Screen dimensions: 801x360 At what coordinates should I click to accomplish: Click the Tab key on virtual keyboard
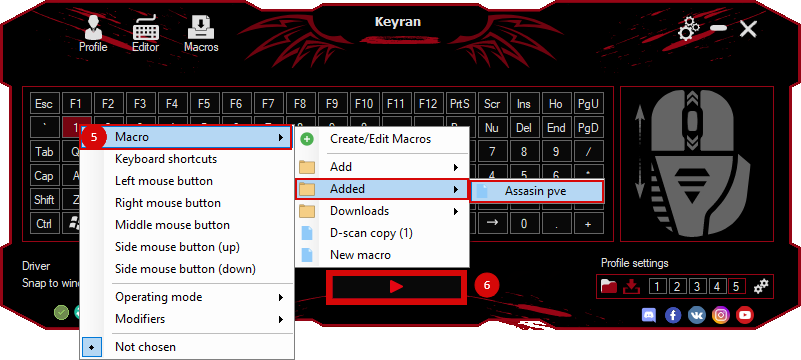44,152
